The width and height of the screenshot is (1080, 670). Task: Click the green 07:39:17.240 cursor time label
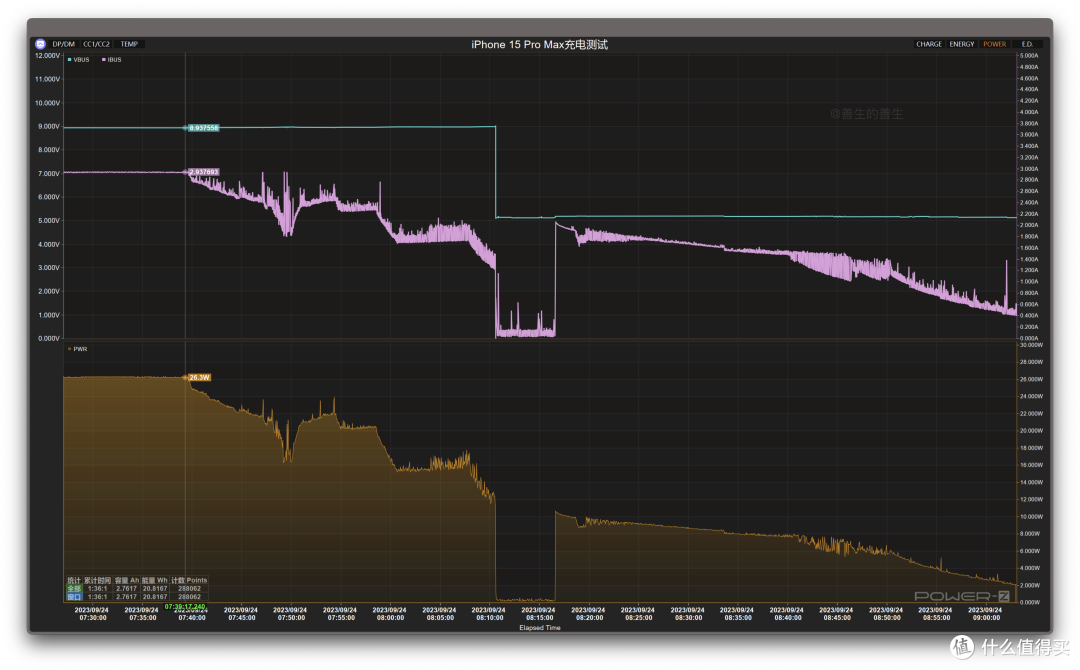(185, 607)
